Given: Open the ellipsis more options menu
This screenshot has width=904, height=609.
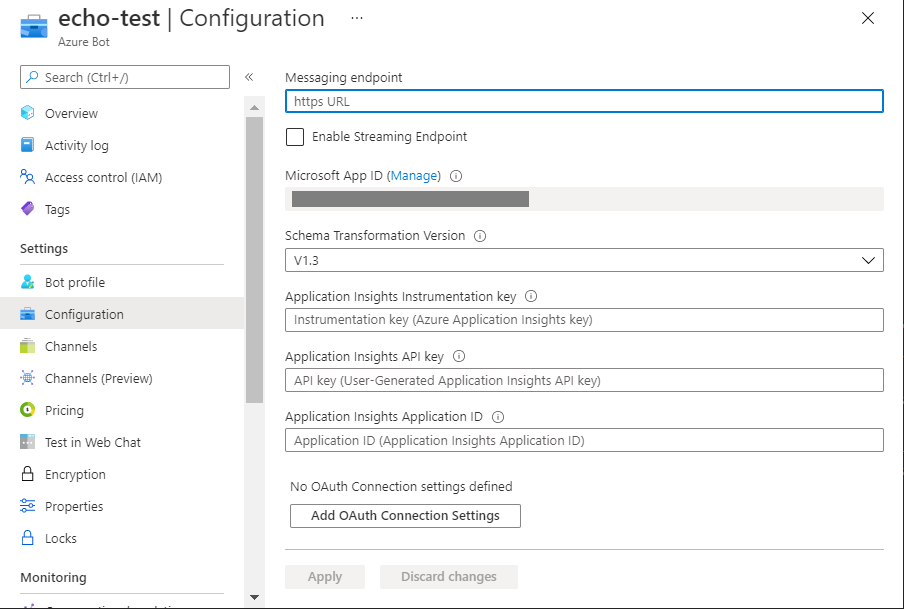Looking at the screenshot, I should [357, 19].
